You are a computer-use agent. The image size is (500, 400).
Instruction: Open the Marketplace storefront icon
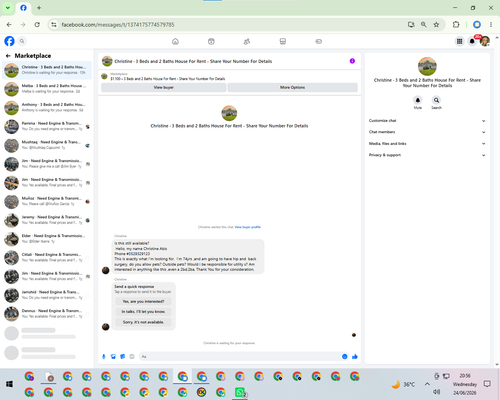pos(283,41)
